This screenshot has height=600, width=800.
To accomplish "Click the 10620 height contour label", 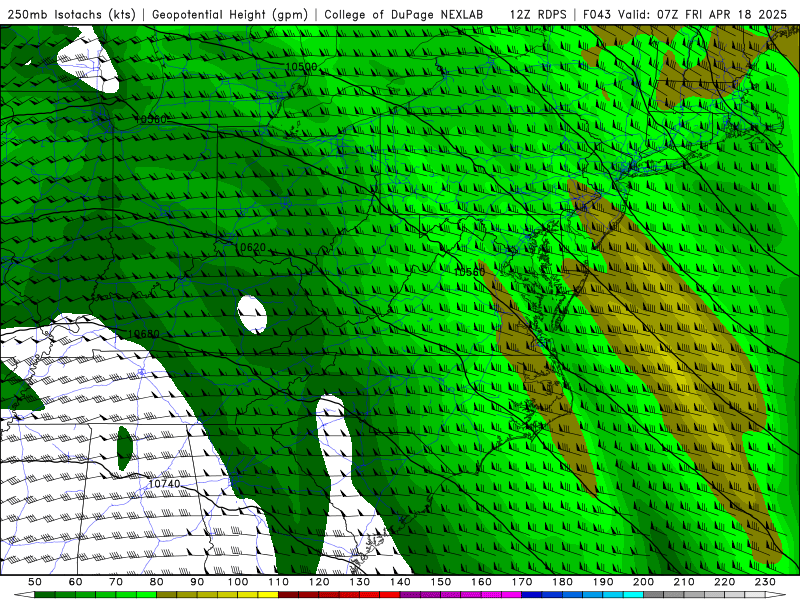I will pyautogui.click(x=250, y=247).
